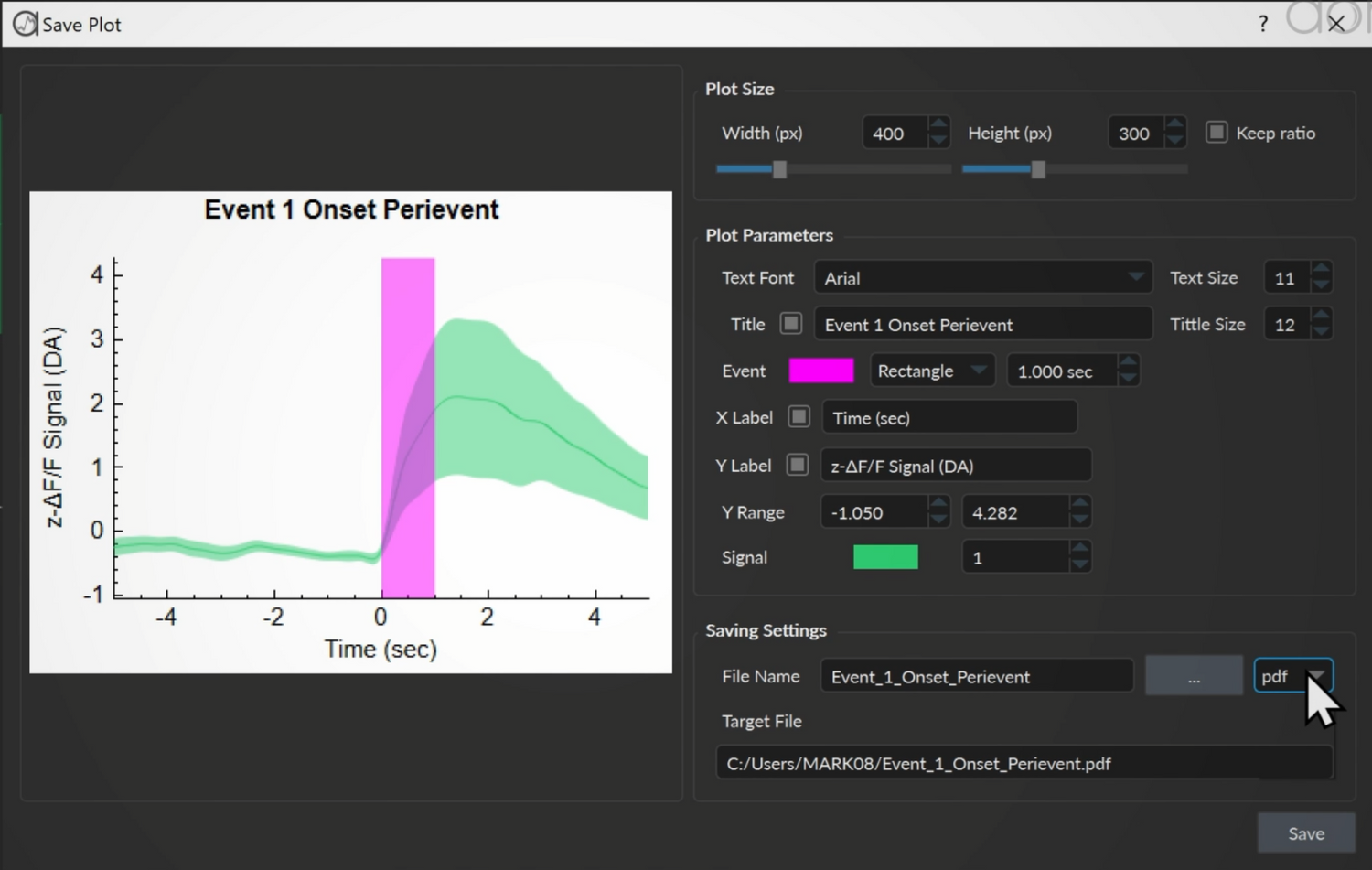Click the X Label Time (sec) field
The width and height of the screenshot is (1372, 870).
tap(949, 418)
